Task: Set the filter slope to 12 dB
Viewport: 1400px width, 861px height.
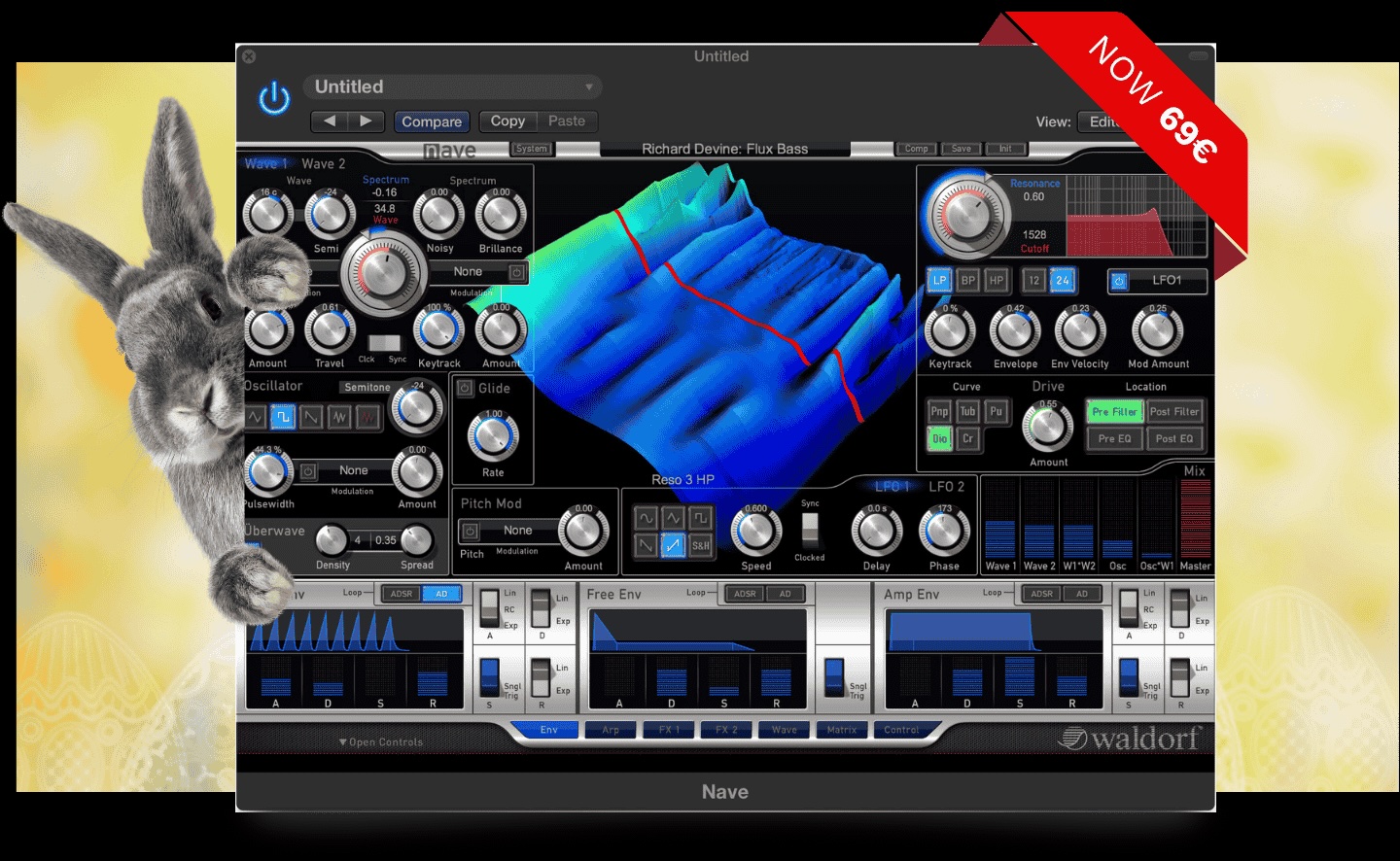Action: [1034, 280]
